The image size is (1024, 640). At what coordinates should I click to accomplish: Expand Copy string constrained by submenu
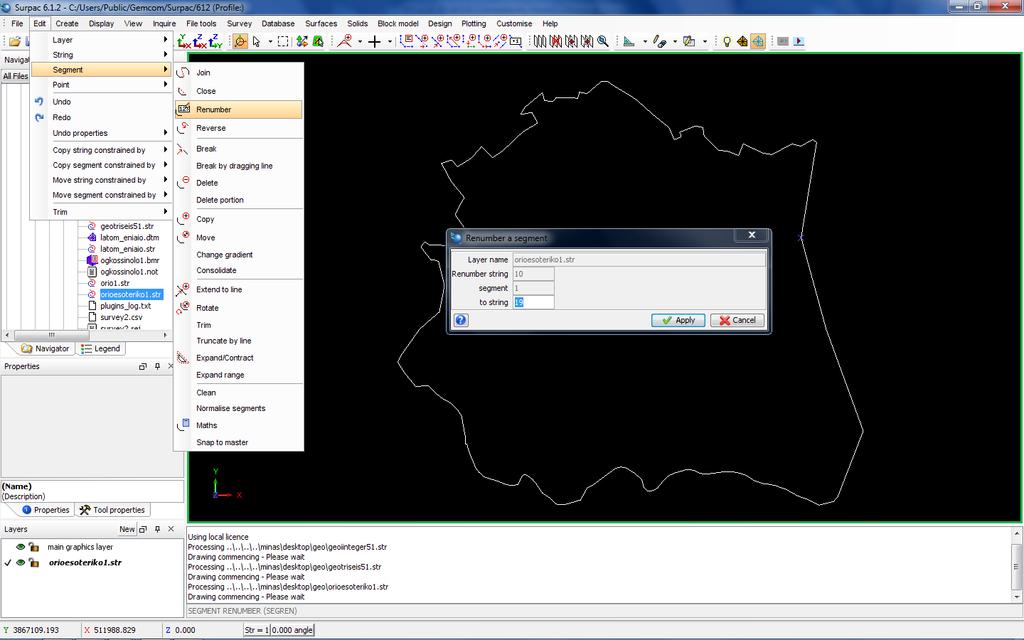pyautogui.click(x=101, y=150)
